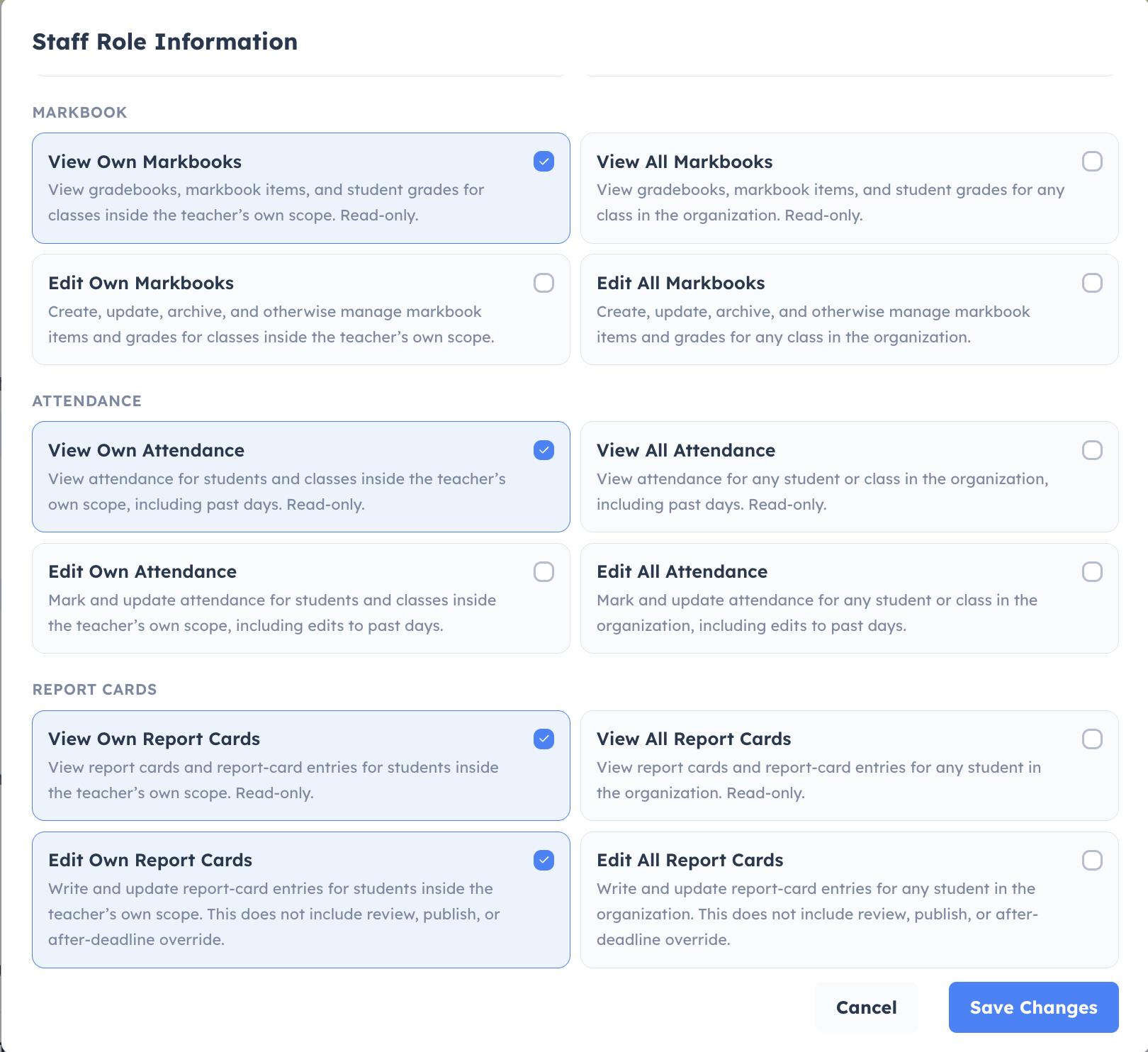Click the description under Edit All Report Cards
1148x1052 pixels.
click(x=818, y=914)
